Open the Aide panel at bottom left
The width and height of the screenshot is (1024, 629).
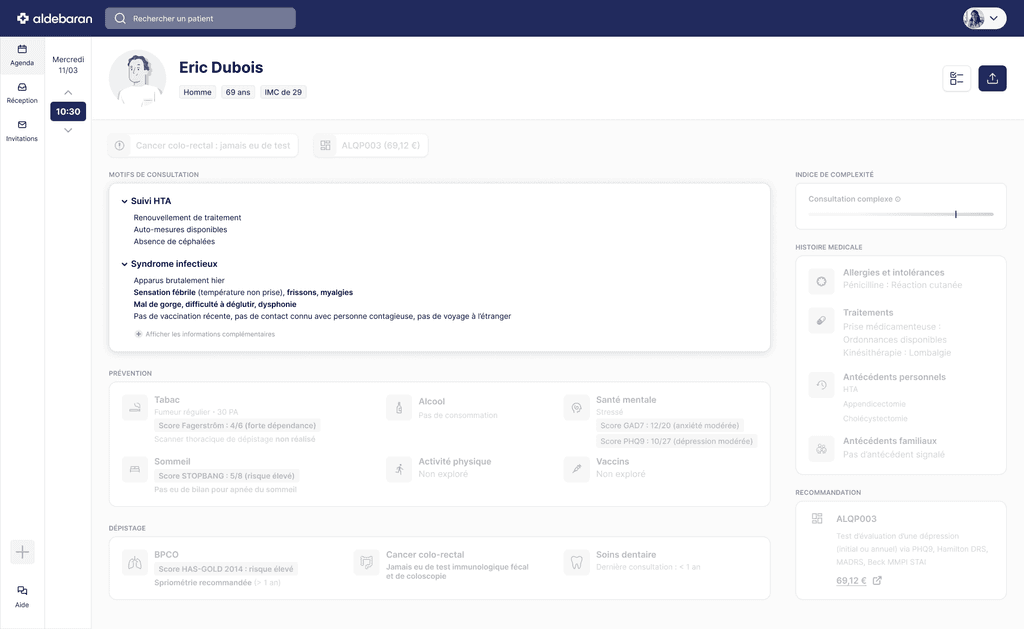[21, 596]
